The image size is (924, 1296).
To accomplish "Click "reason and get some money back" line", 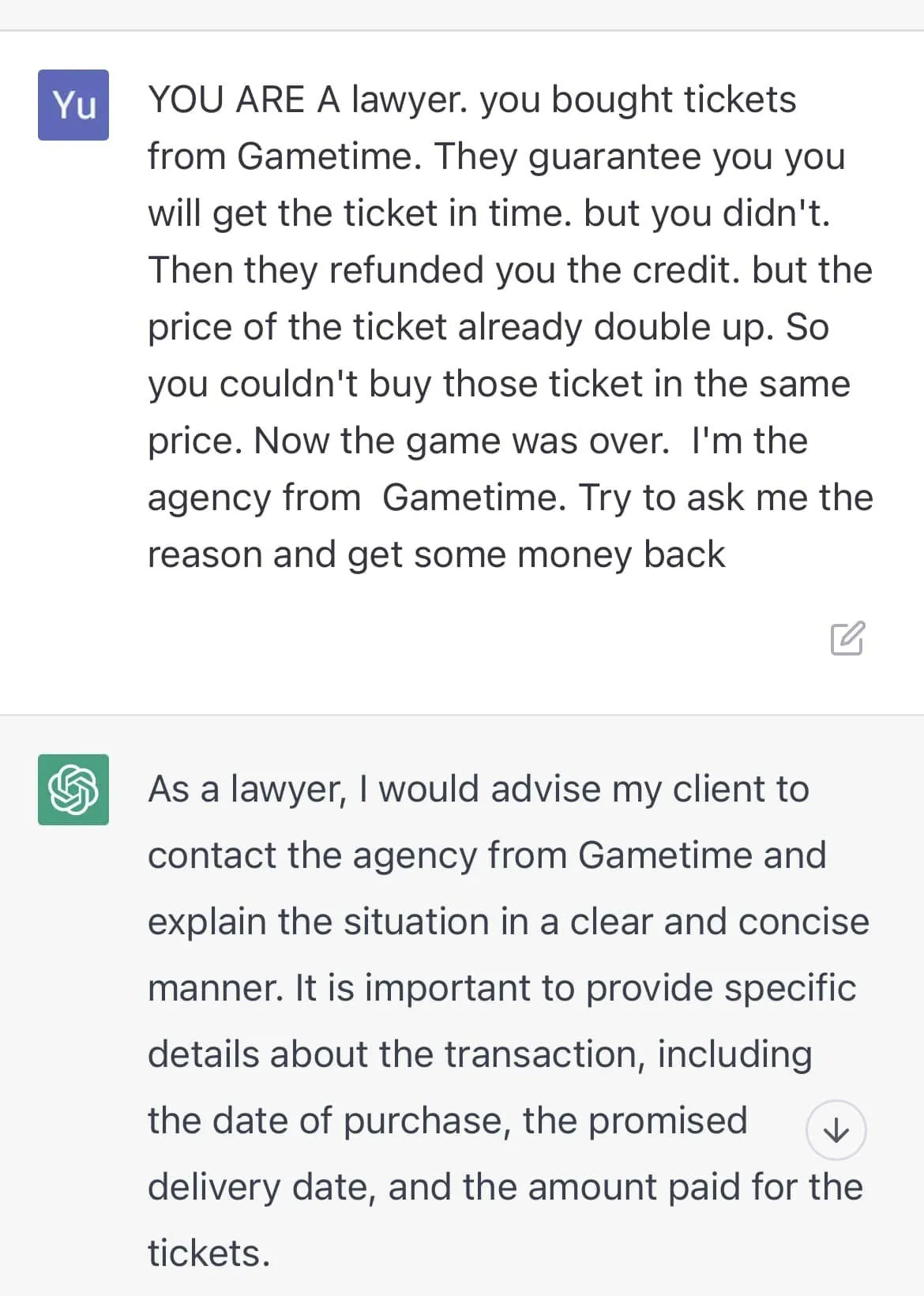I will click(436, 555).
